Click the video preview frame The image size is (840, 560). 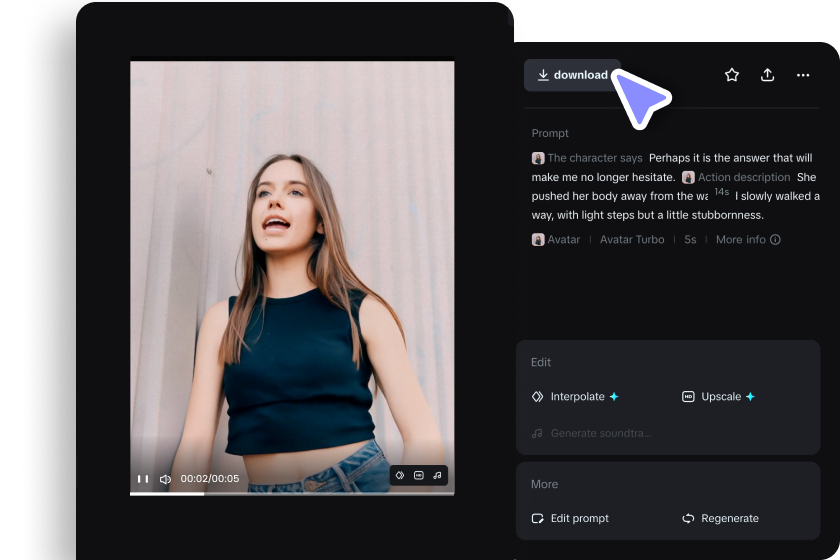click(x=292, y=276)
